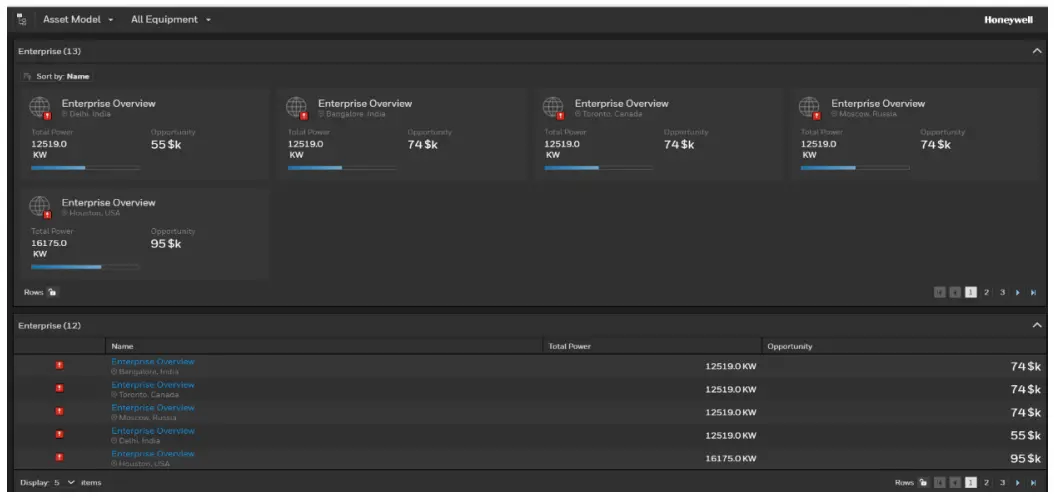Click first page arrow in table pager
The width and height of the screenshot is (1054, 498).
click(939, 483)
